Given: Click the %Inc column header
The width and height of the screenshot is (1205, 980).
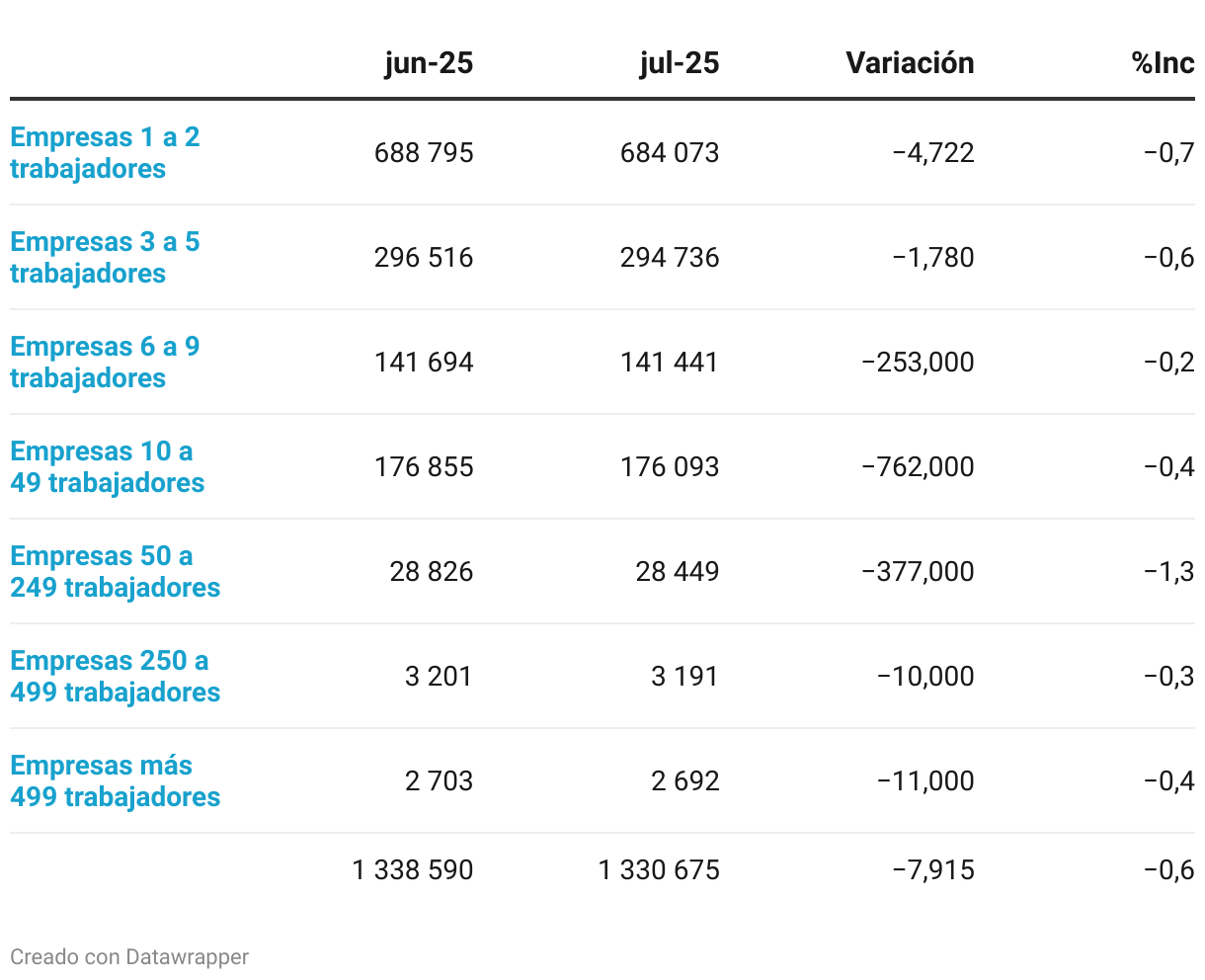Looking at the screenshot, I should click(x=1164, y=63).
